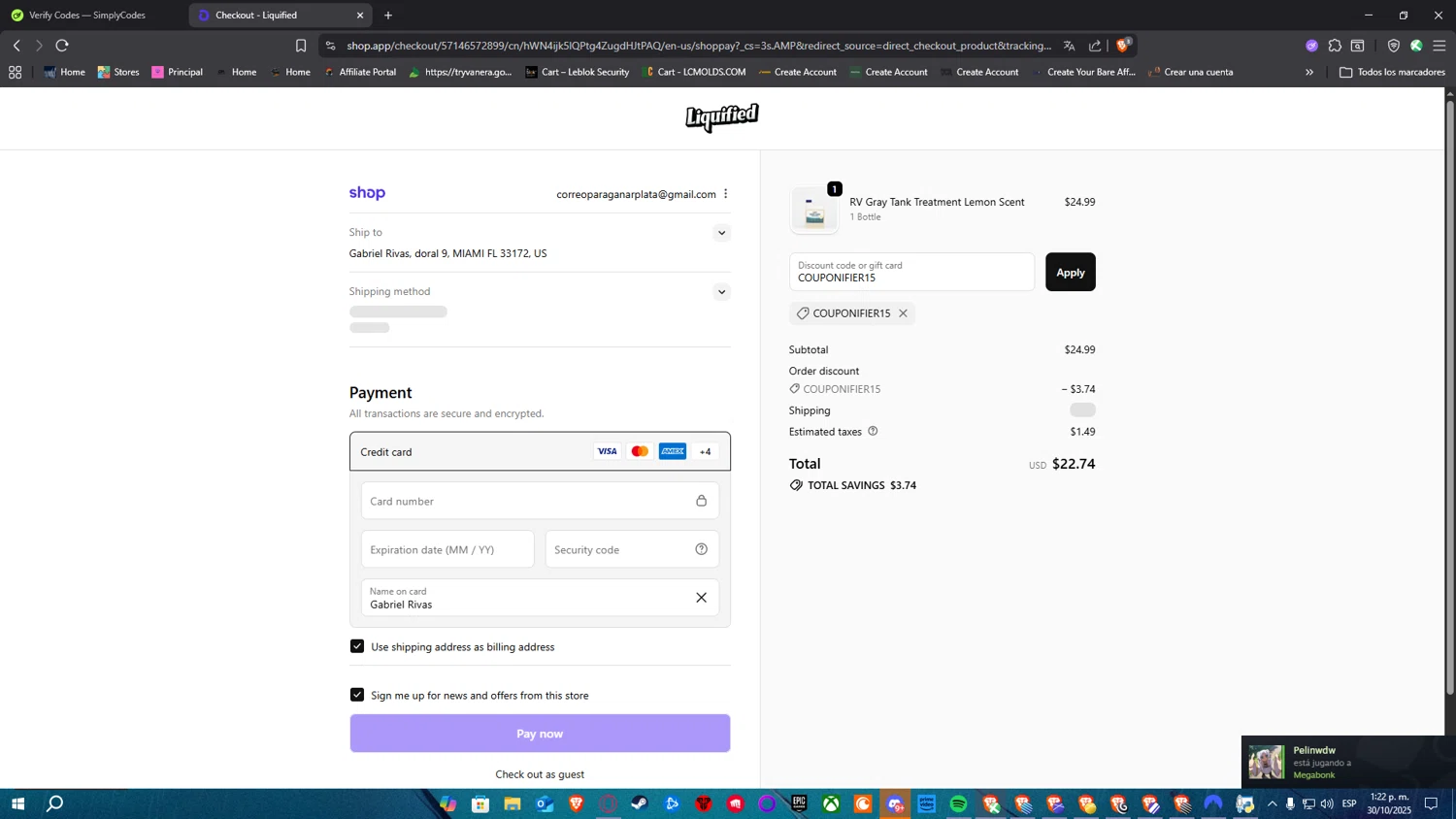Click the browser address bar URL
Screen dimensions: 1456x819
click(x=699, y=46)
